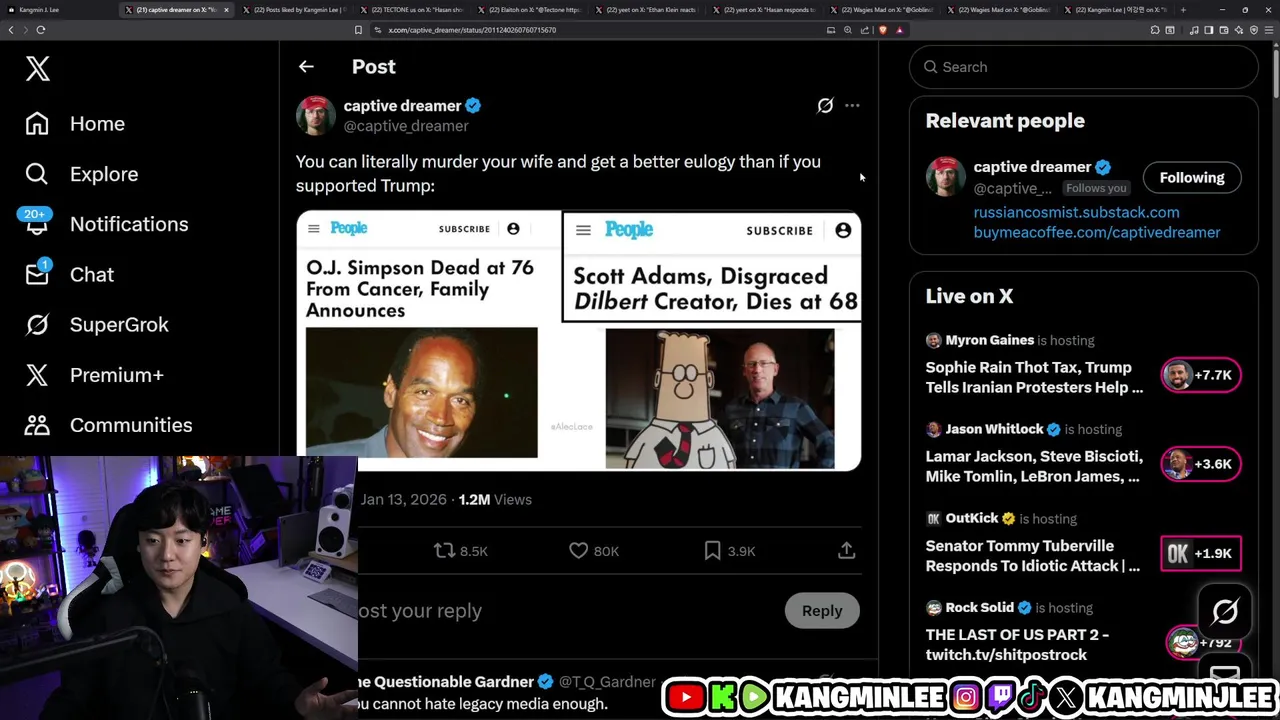This screenshot has width=1280, height=720.
Task: Bookmark the post with 3.9K bookmarks
Action: point(729,550)
